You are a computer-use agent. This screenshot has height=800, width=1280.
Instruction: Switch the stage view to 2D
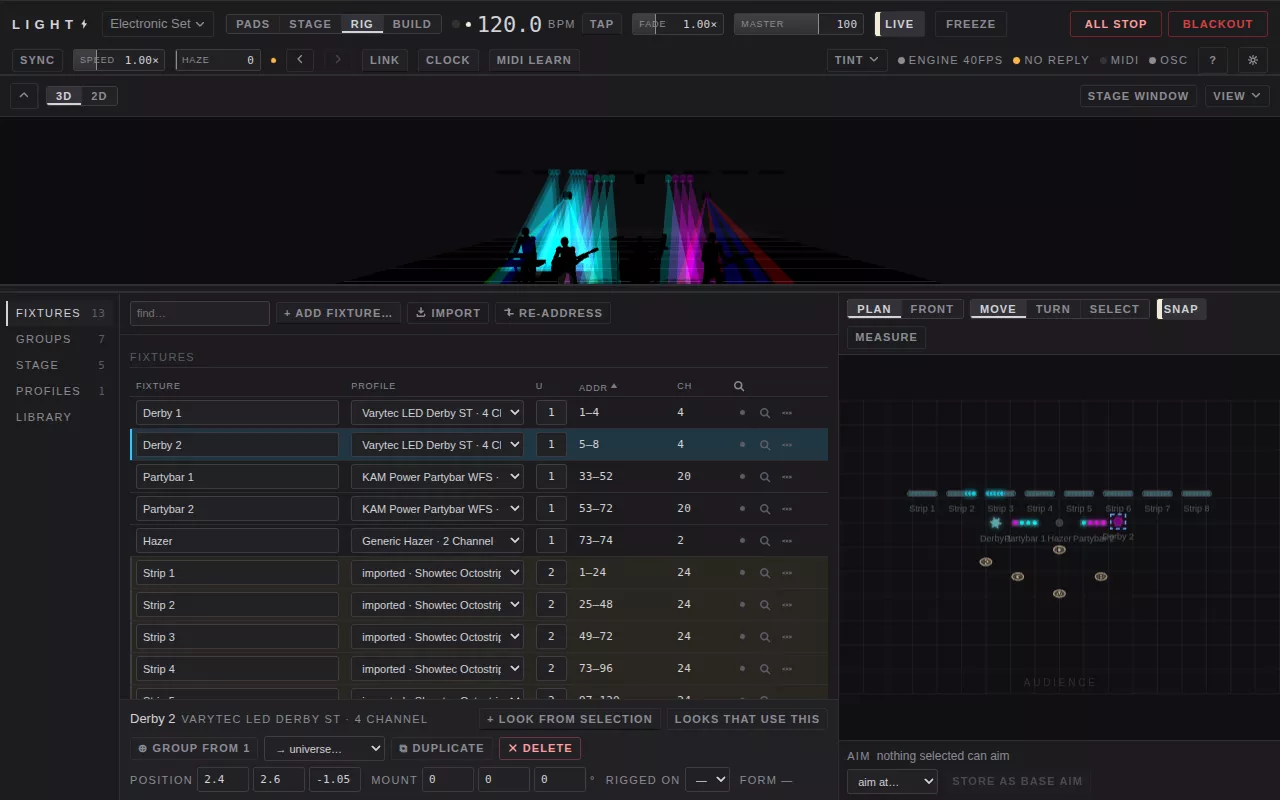point(99,96)
